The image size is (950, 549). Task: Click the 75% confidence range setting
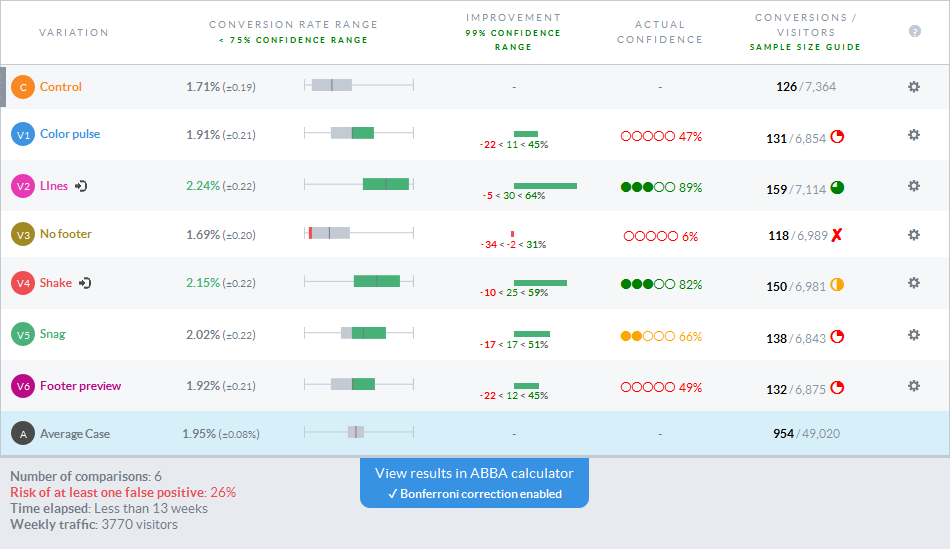[294, 40]
